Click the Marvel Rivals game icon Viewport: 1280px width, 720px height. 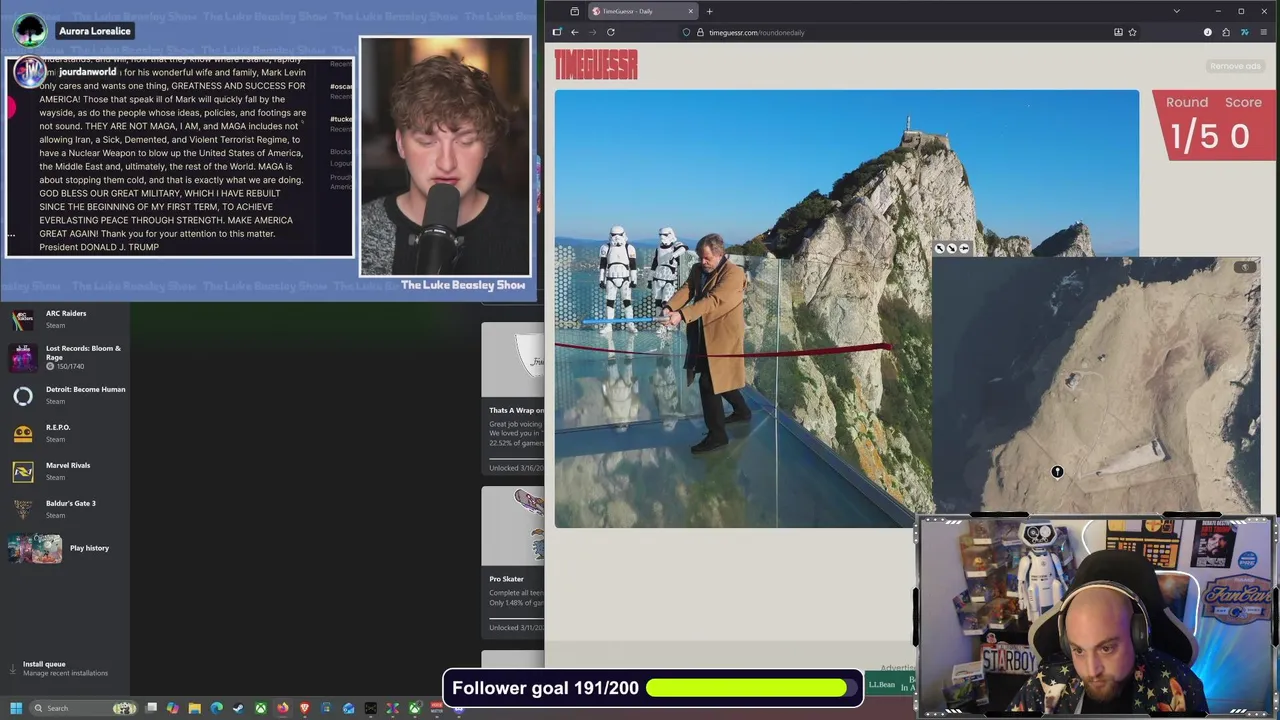tap(23, 472)
